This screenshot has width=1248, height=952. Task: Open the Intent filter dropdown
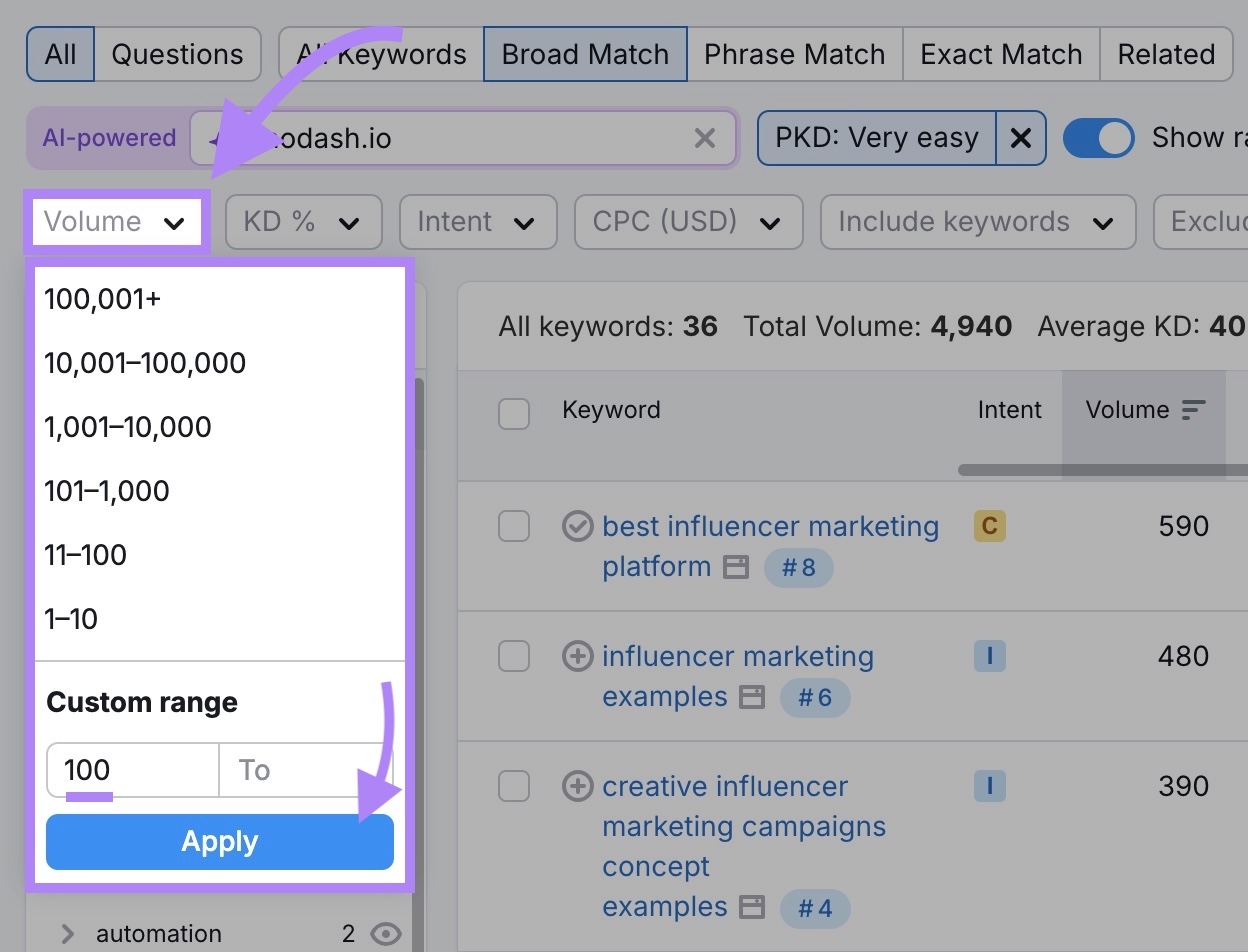478,222
